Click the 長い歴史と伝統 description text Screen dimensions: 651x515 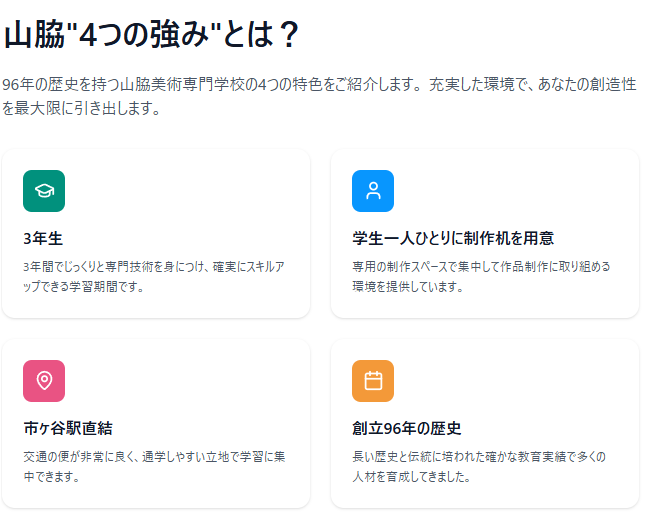[x=480, y=466]
